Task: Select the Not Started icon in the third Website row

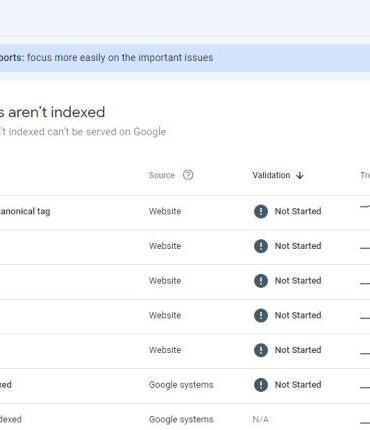Action: pos(261,281)
